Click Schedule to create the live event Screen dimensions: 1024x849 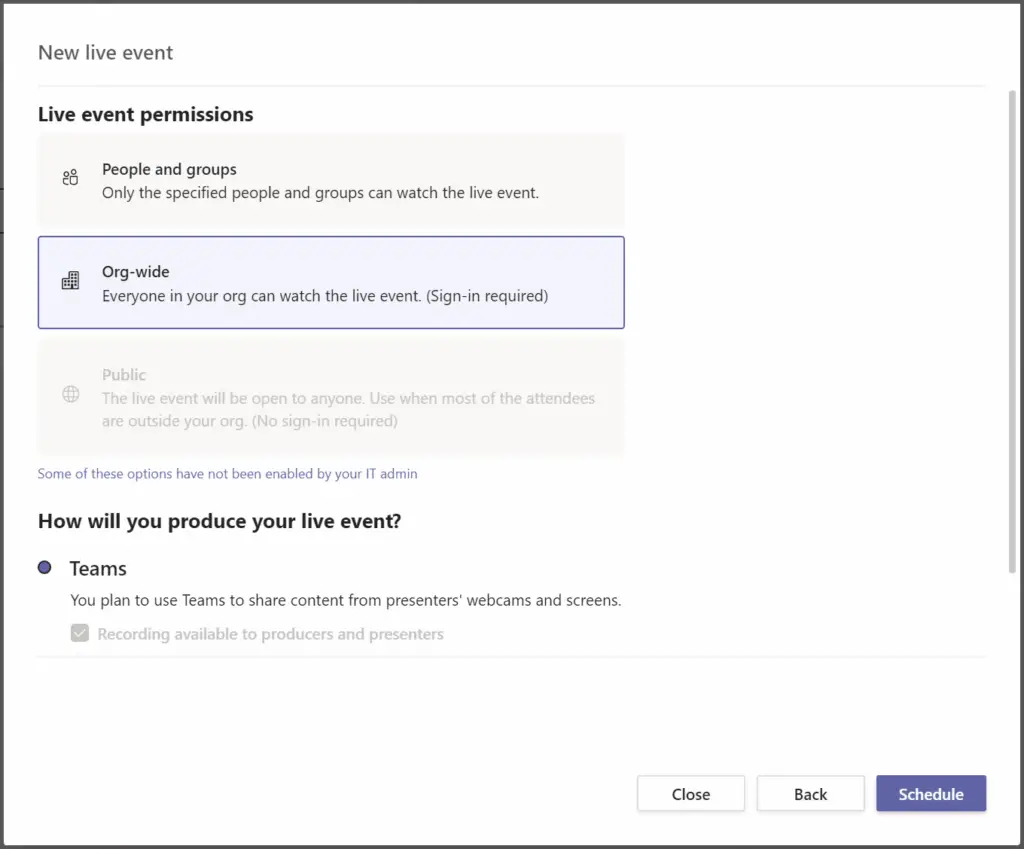(x=931, y=793)
